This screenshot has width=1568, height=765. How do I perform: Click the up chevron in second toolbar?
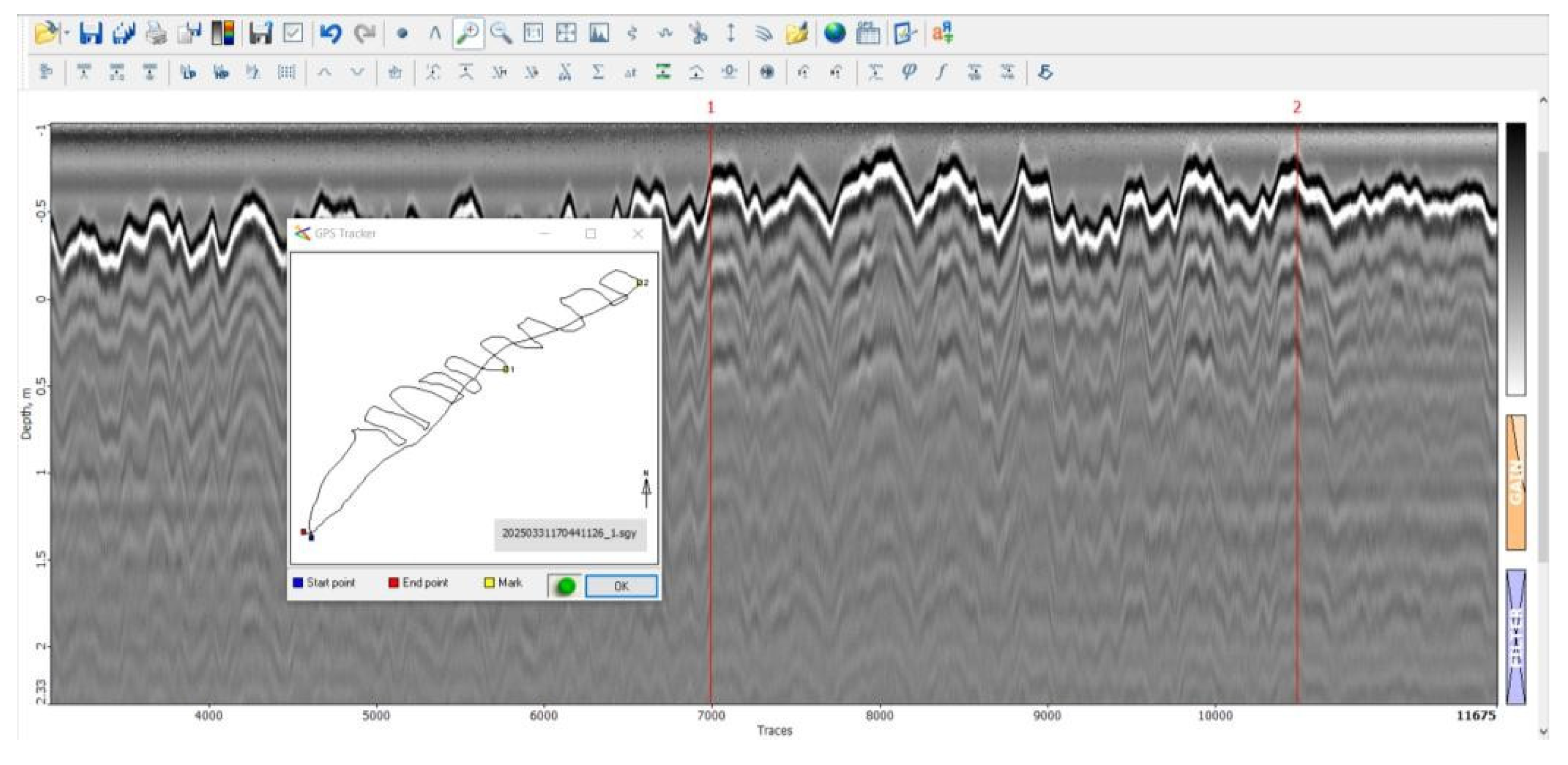(x=324, y=73)
